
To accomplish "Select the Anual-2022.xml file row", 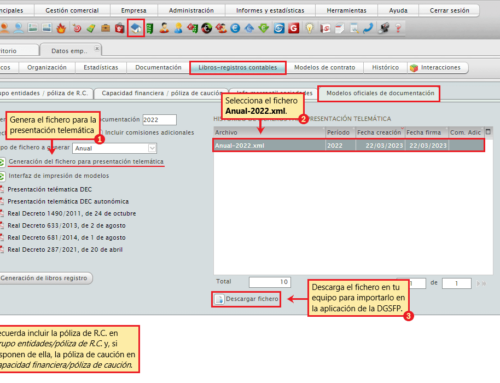I will point(348,145).
